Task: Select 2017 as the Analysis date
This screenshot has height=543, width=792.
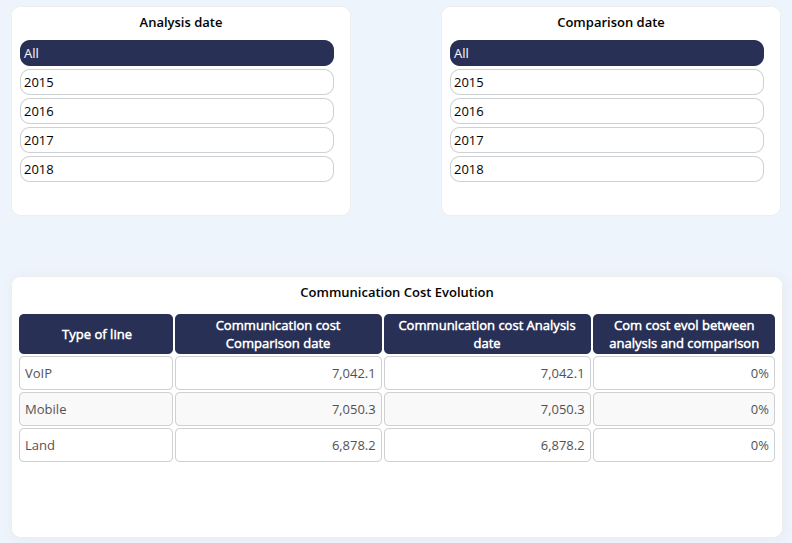Action: (x=176, y=140)
